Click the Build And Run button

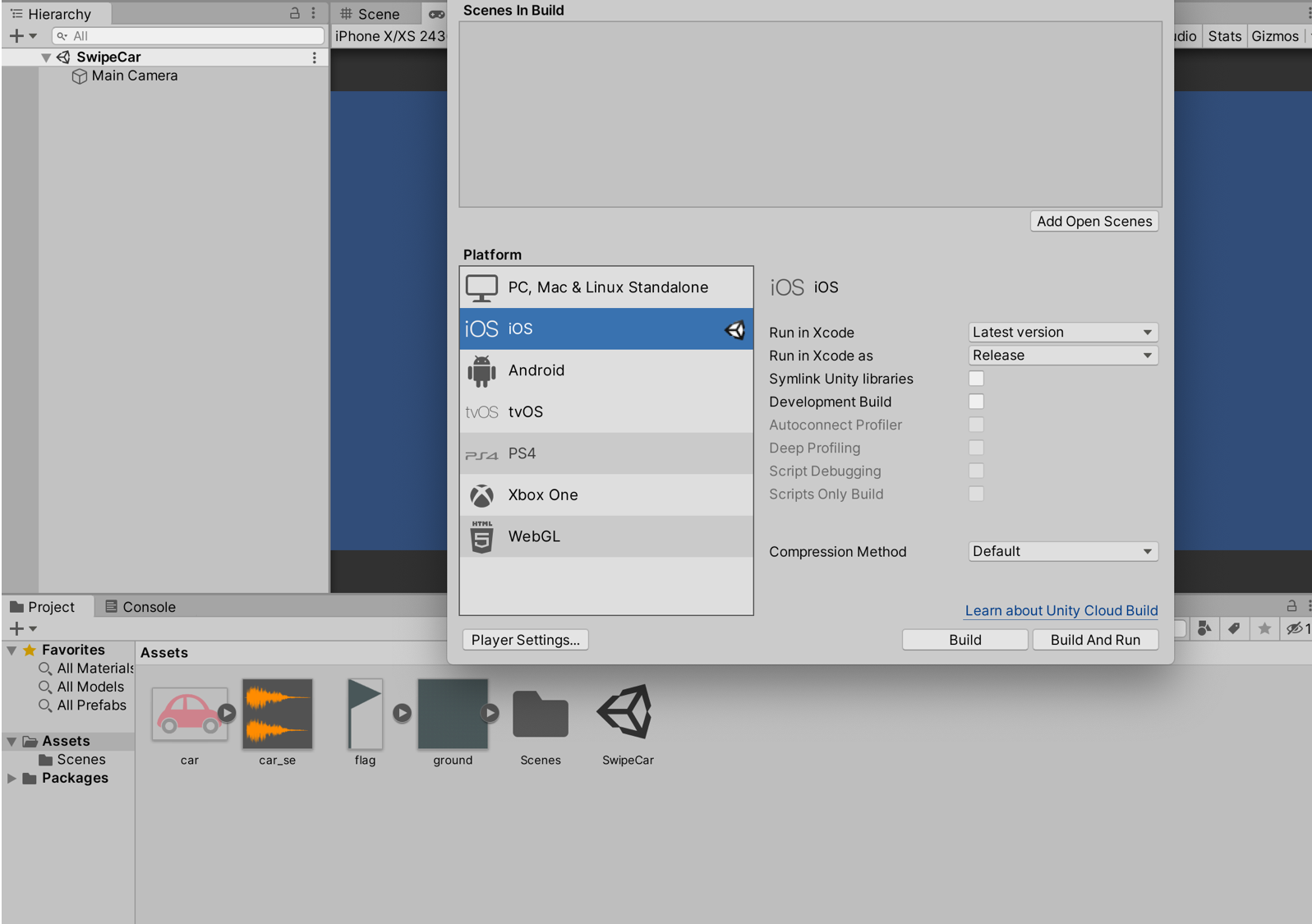(x=1095, y=640)
